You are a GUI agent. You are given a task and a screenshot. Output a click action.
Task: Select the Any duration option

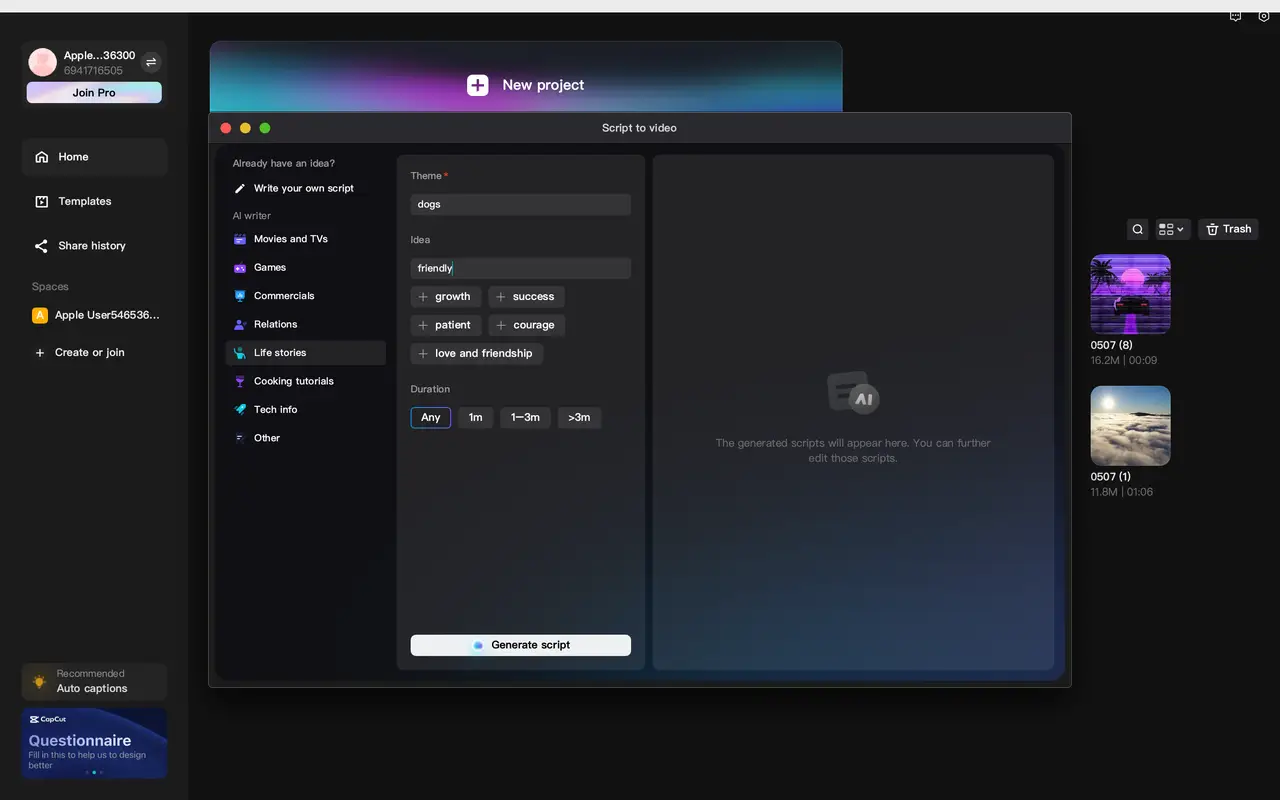(431, 418)
